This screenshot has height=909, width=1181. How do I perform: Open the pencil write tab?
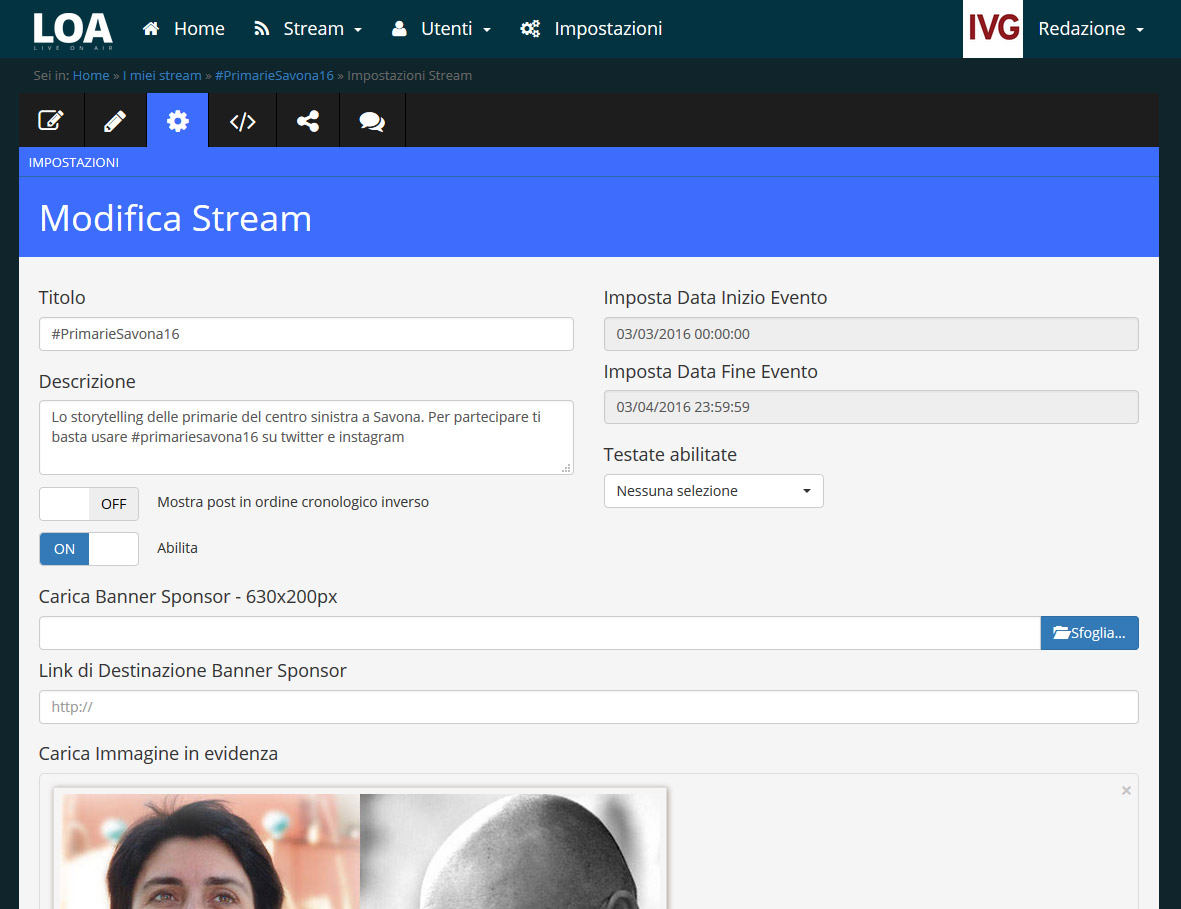pyautogui.click(x=115, y=120)
